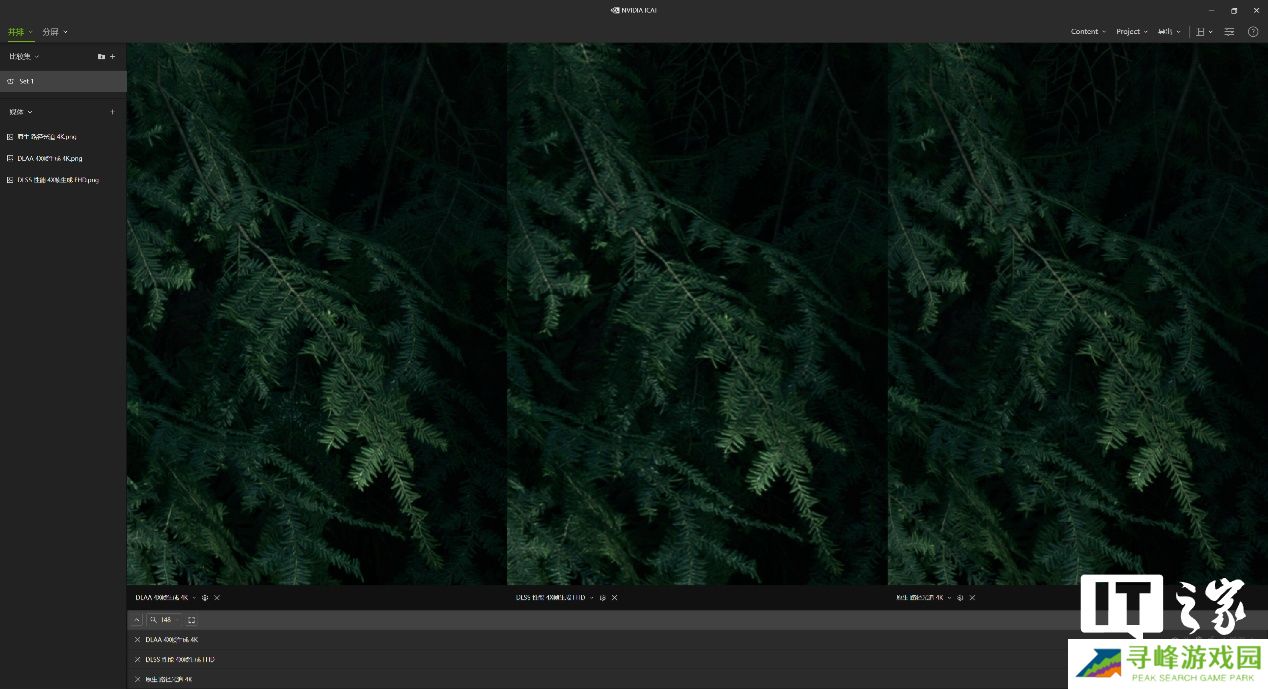
Task: Click the fit-to-screen icon next to zoom field
Action: tap(192, 620)
